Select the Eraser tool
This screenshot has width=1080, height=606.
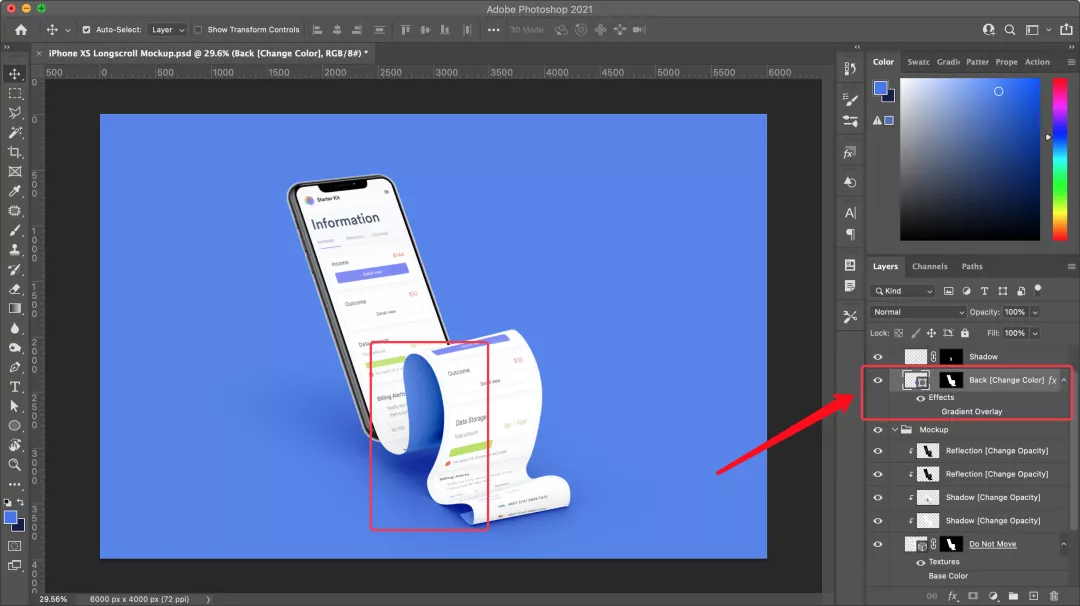15,289
